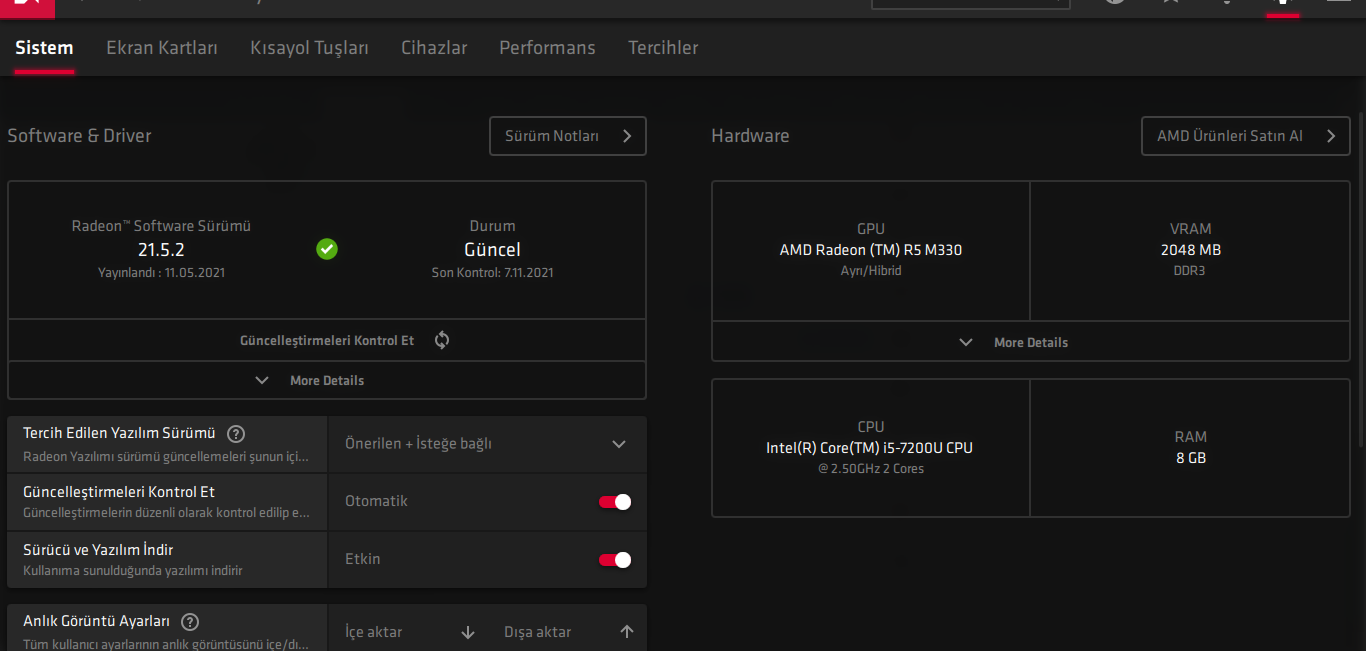Click the refresh icon beside Güncelleştirmeleri Kontrol Et
The image size is (1366, 651).
(x=442, y=340)
